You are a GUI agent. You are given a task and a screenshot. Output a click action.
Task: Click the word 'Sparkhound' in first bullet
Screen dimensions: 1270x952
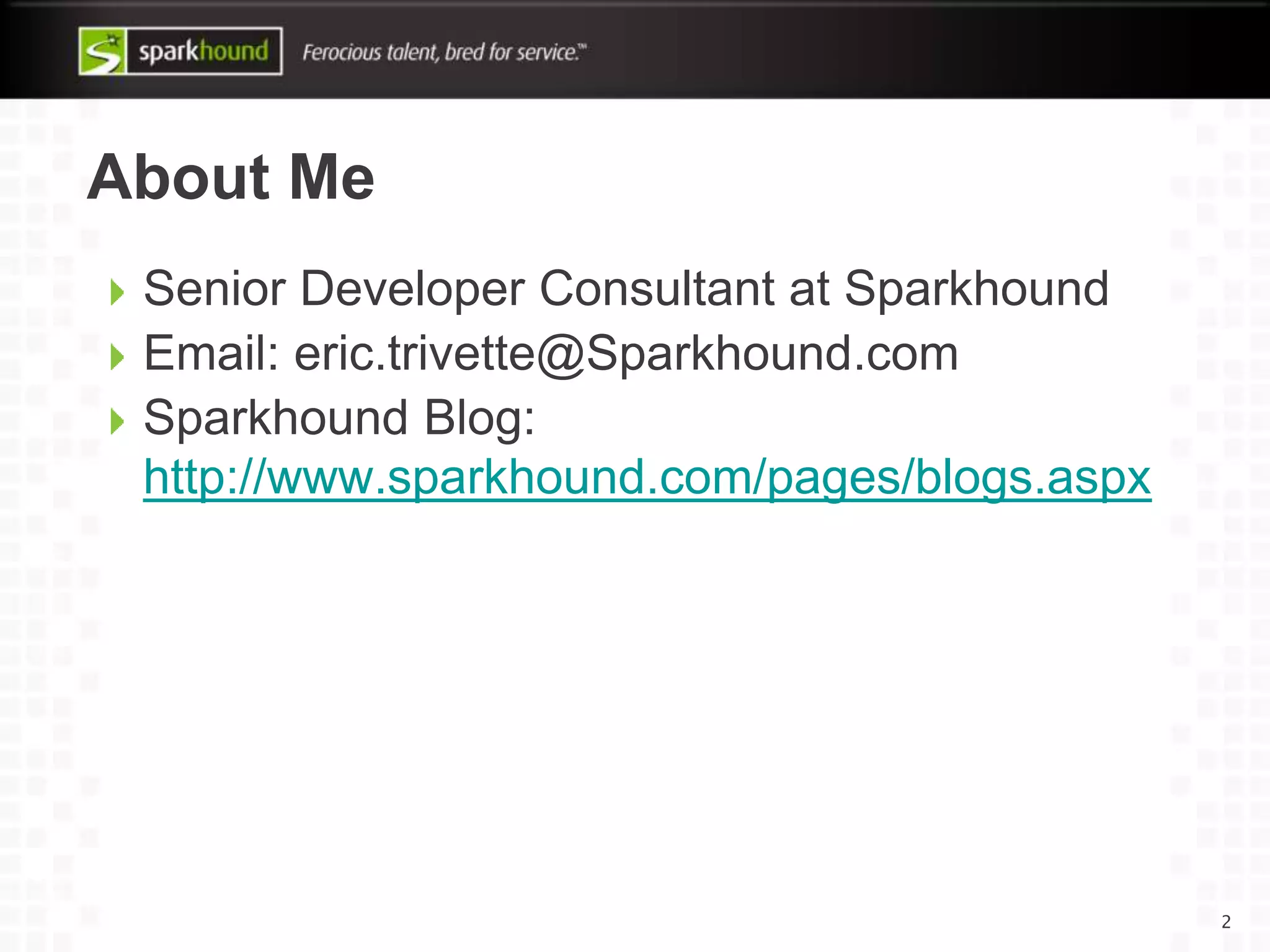coord(976,289)
